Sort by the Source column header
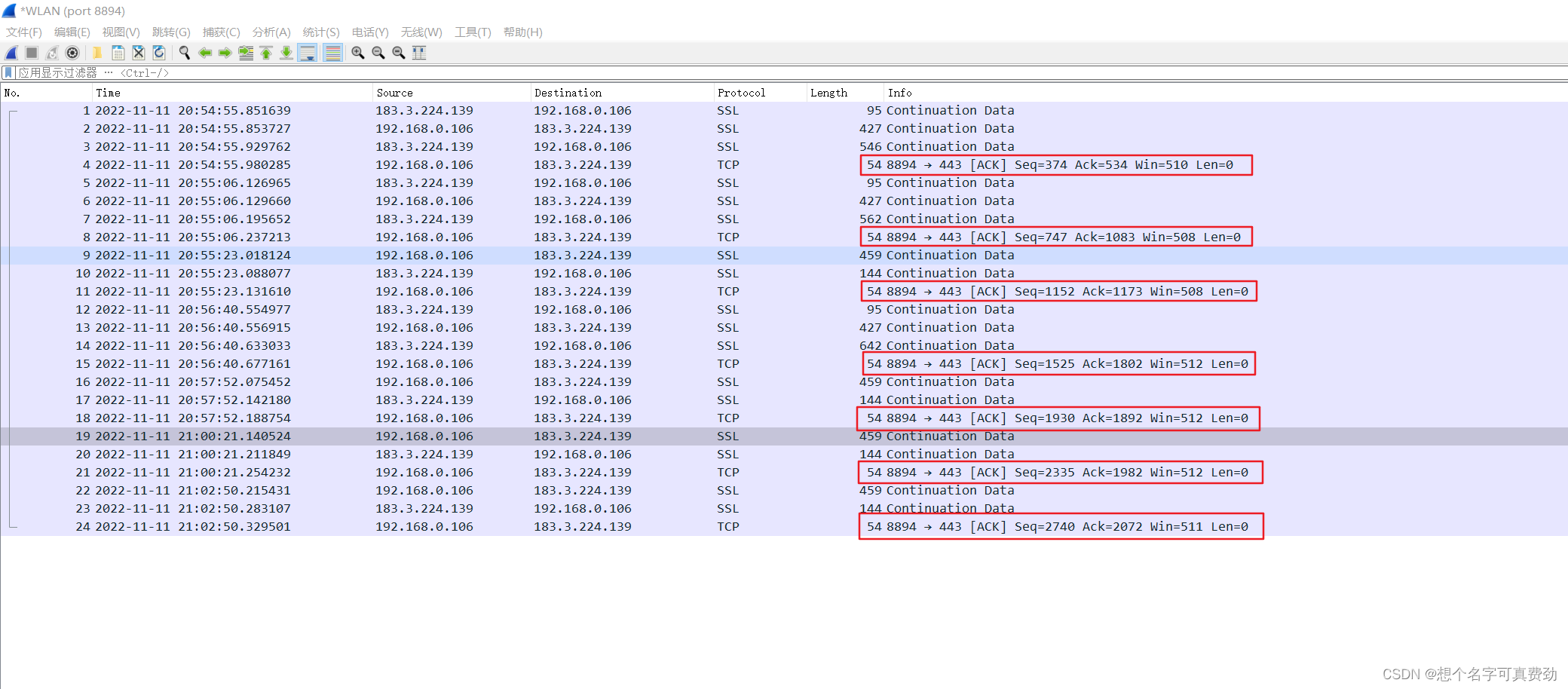The image size is (1568, 689). [452, 93]
